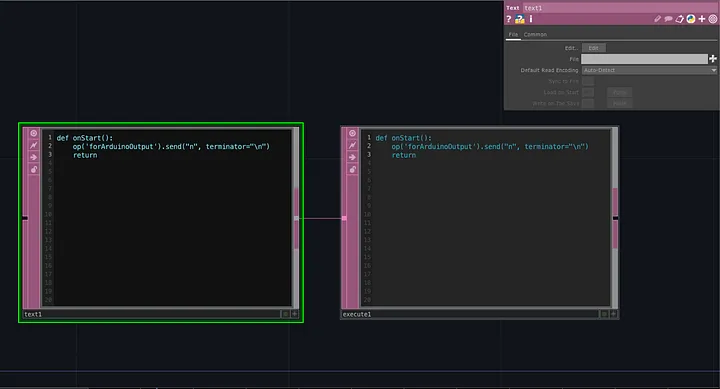Screen dimensions: 720x389
Task: Click the comment speech bubble icon
Action: (669, 19)
